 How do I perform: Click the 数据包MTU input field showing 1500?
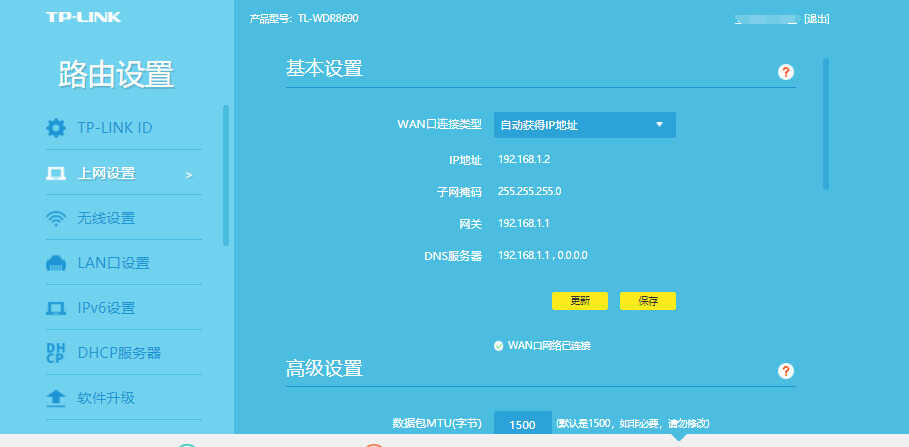[523, 424]
